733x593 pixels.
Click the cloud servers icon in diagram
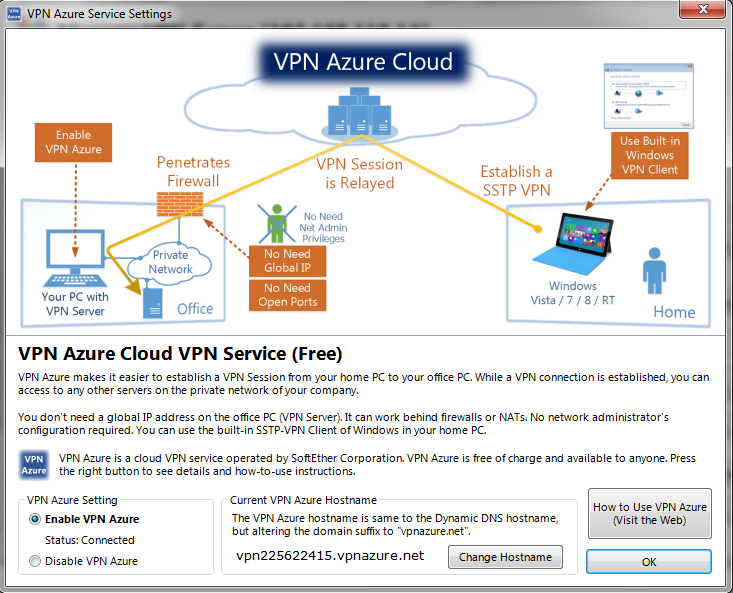359,111
